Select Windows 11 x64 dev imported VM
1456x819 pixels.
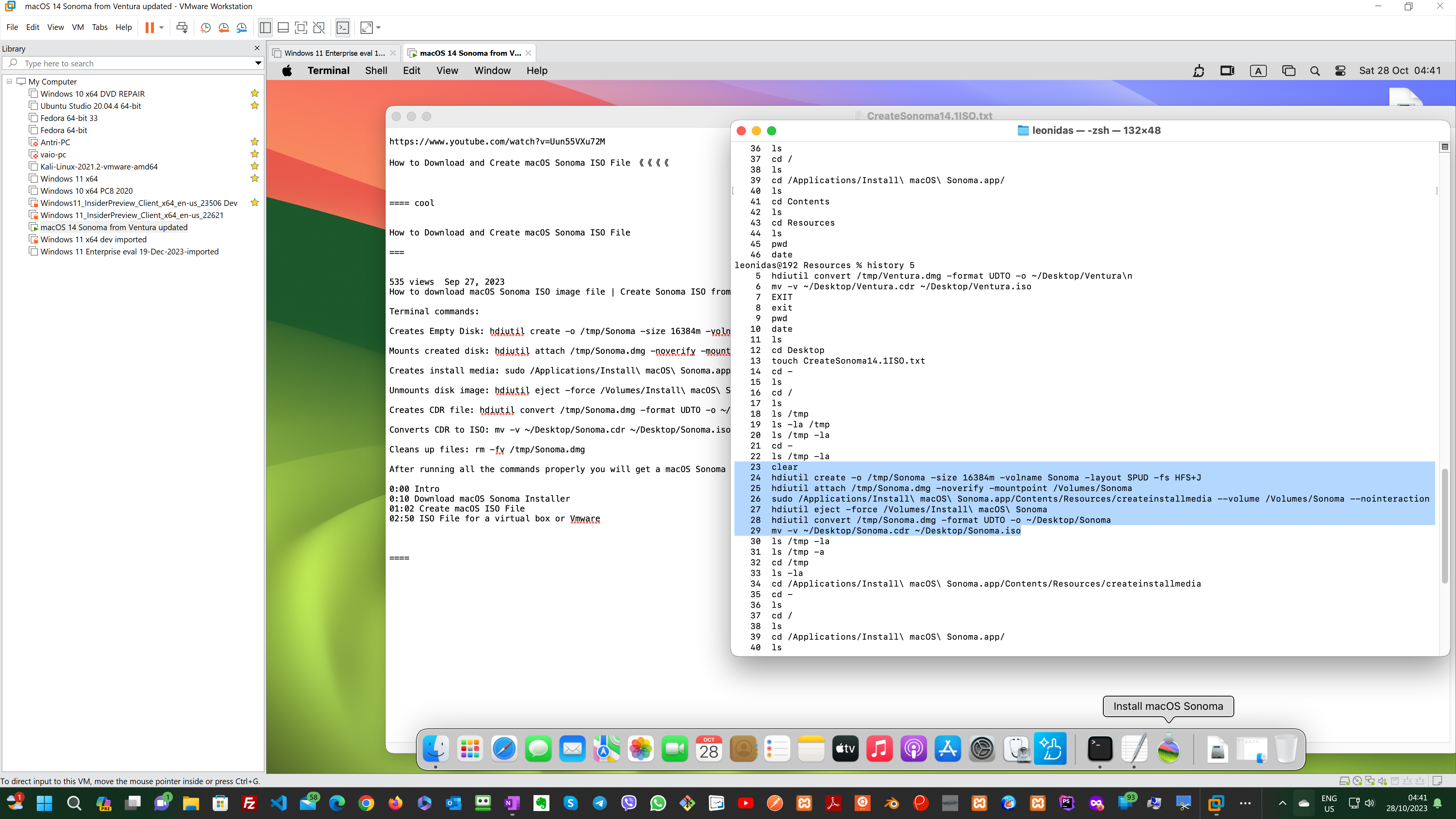pyautogui.click(x=93, y=239)
